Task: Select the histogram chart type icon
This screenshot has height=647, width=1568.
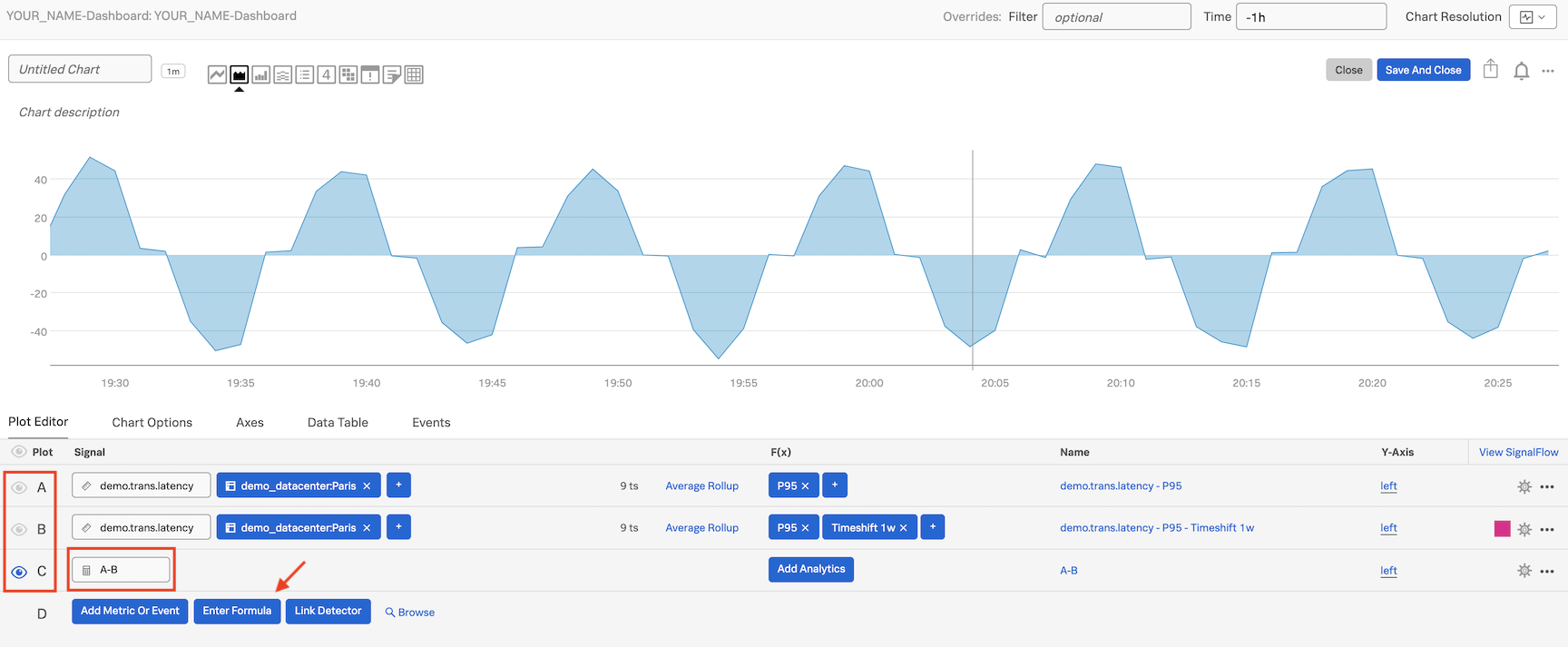Action: tap(283, 74)
